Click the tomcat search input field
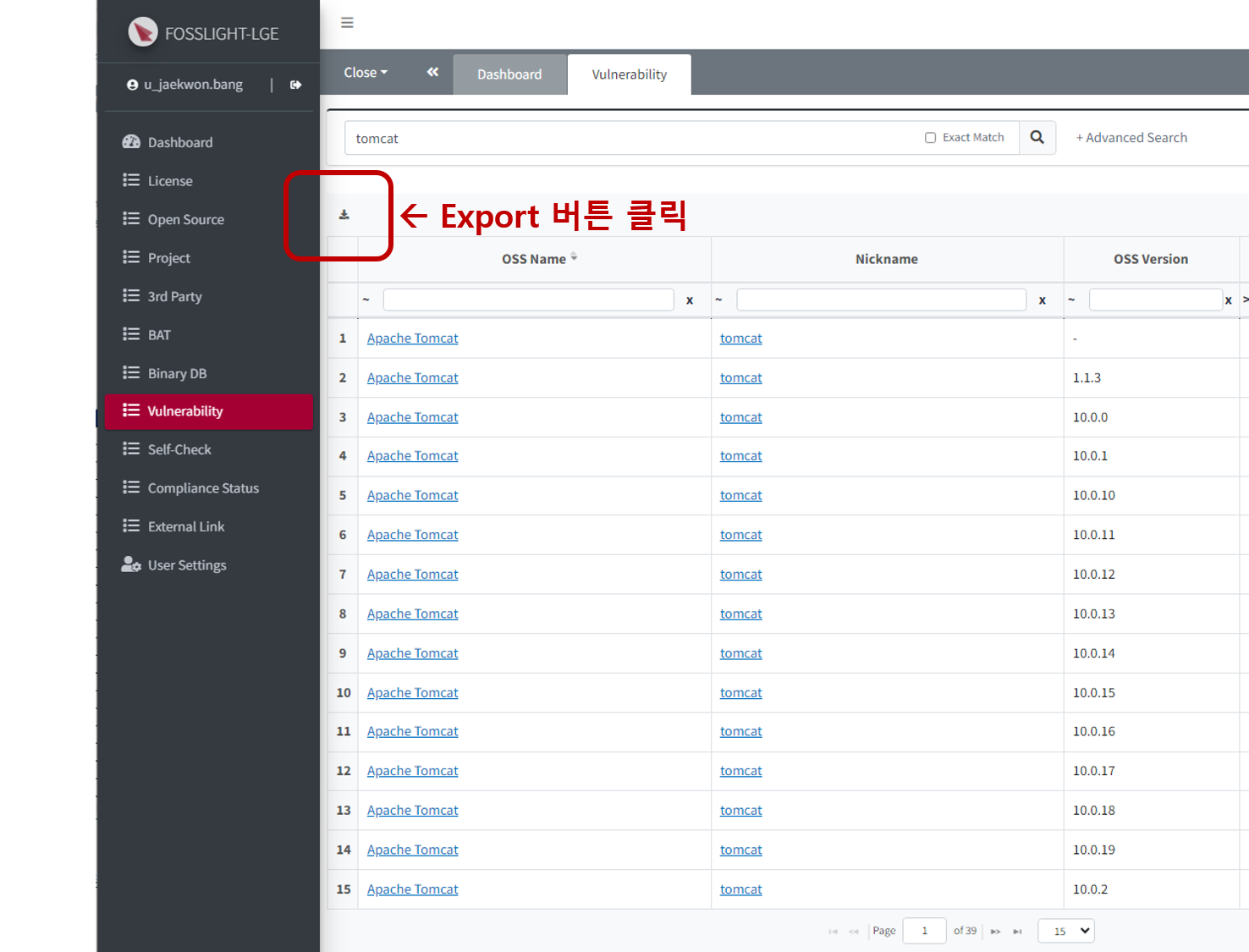Viewport: 1249px width, 952px height. pos(635,138)
